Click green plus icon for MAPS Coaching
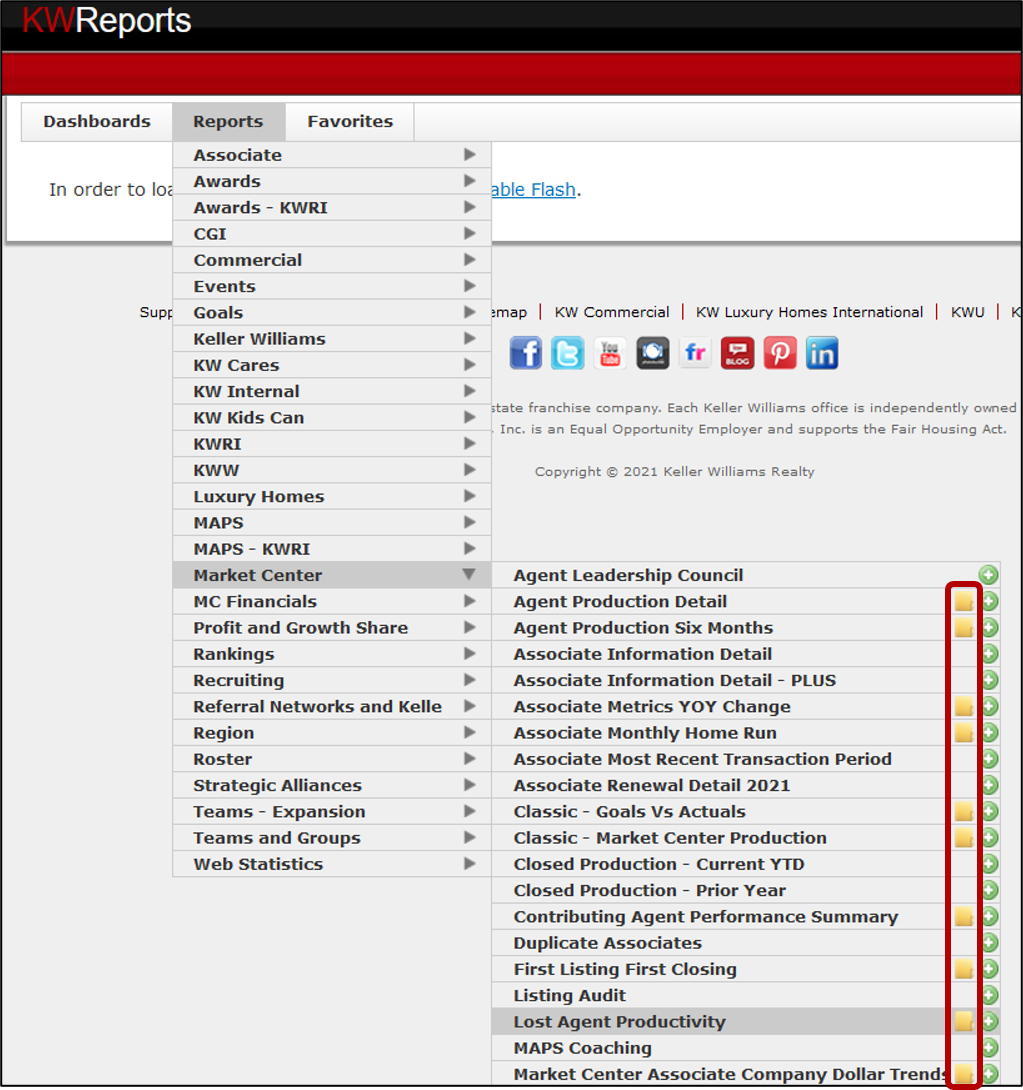Image resolution: width=1023 pixels, height=1090 pixels. point(990,1048)
